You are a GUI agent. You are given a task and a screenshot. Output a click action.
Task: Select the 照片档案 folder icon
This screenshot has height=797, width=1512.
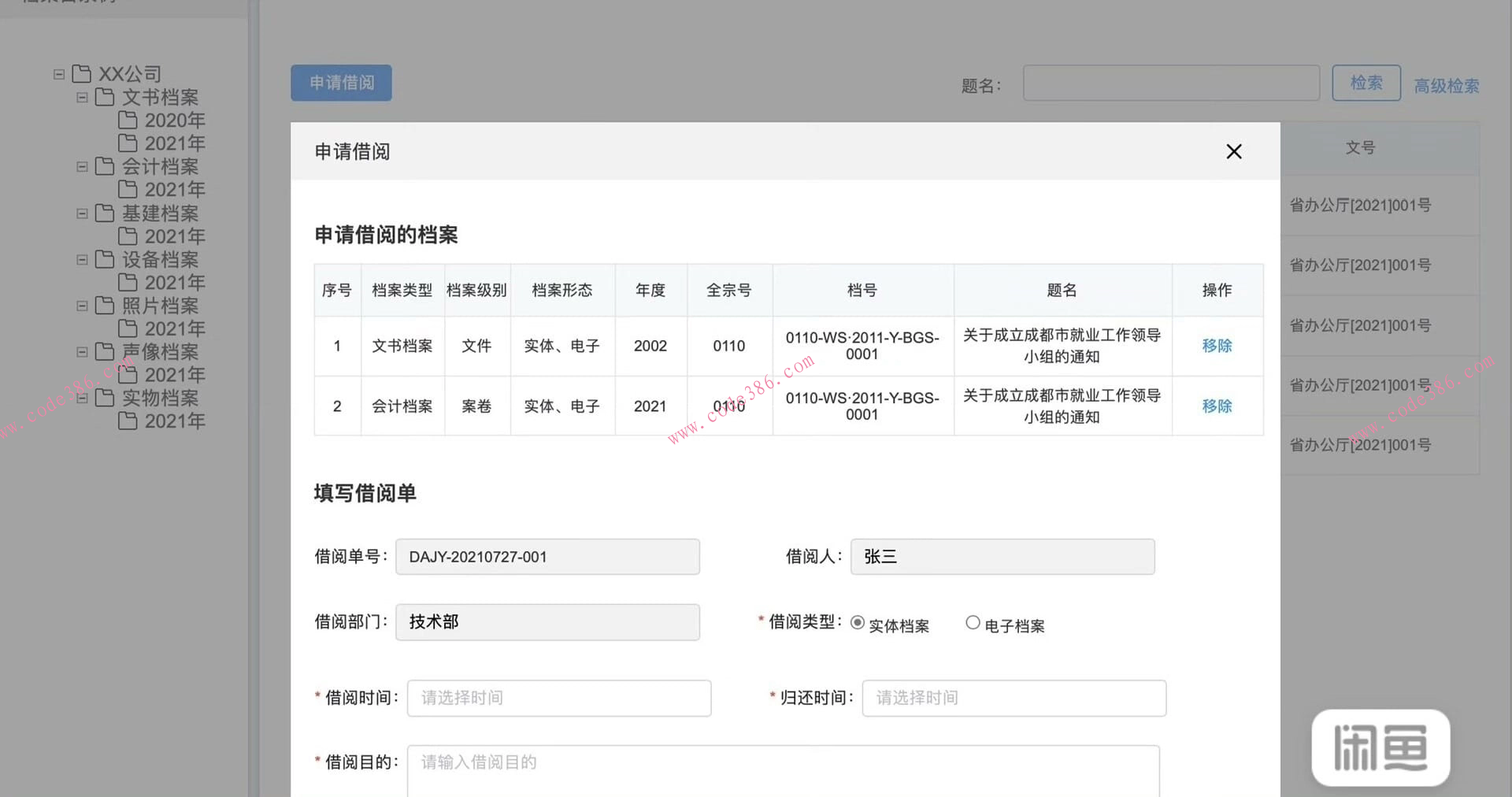[106, 306]
